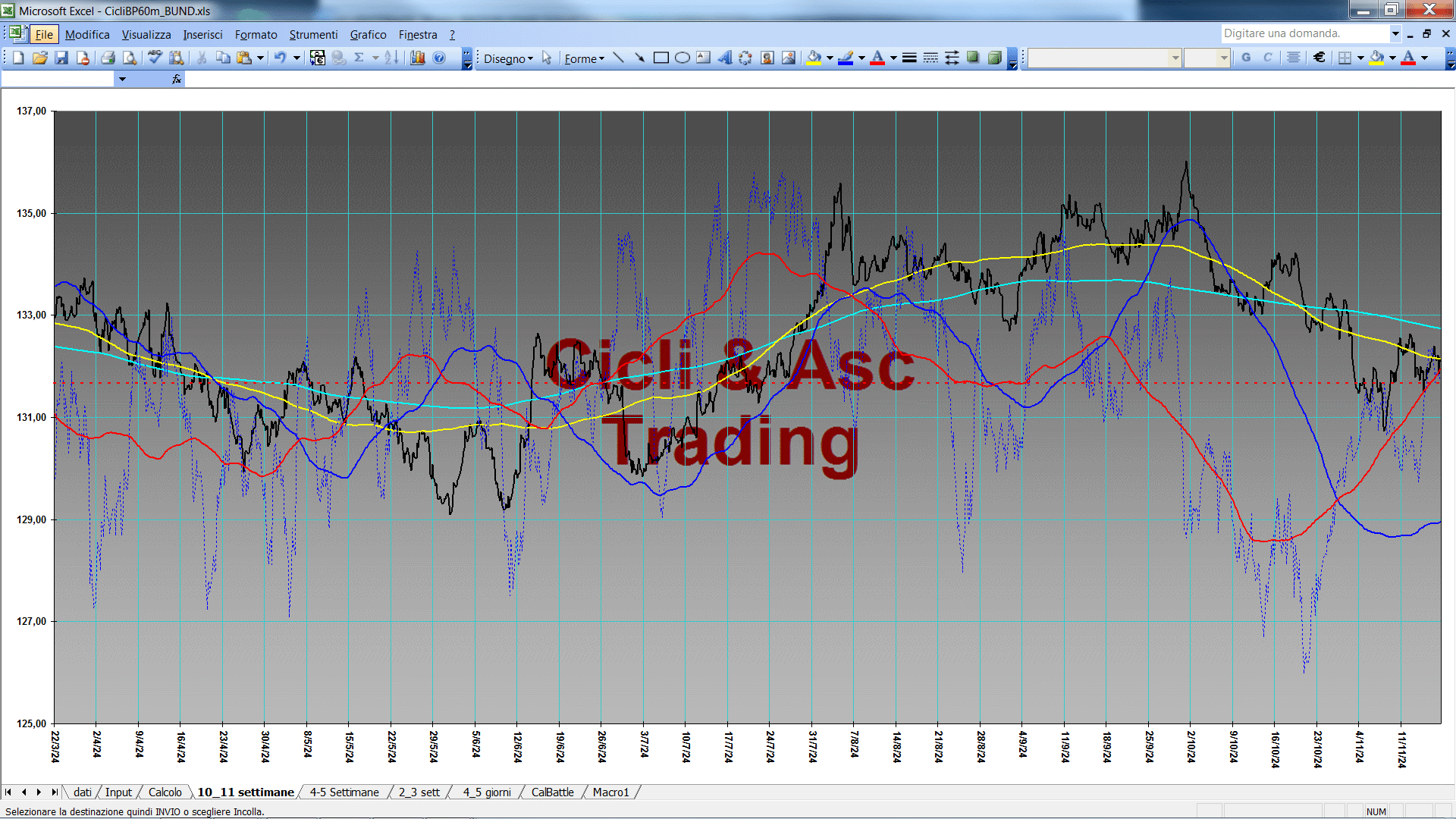Image resolution: width=1456 pixels, height=819 pixels.
Task: Apply yellow Fill Color in drawing toolbar
Action: pyautogui.click(x=814, y=58)
